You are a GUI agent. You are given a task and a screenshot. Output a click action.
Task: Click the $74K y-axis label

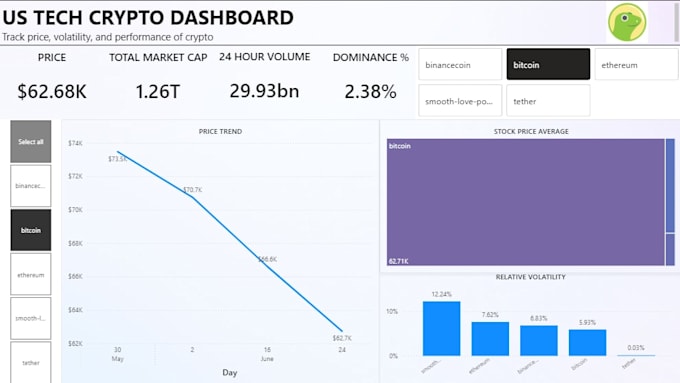click(x=75, y=143)
